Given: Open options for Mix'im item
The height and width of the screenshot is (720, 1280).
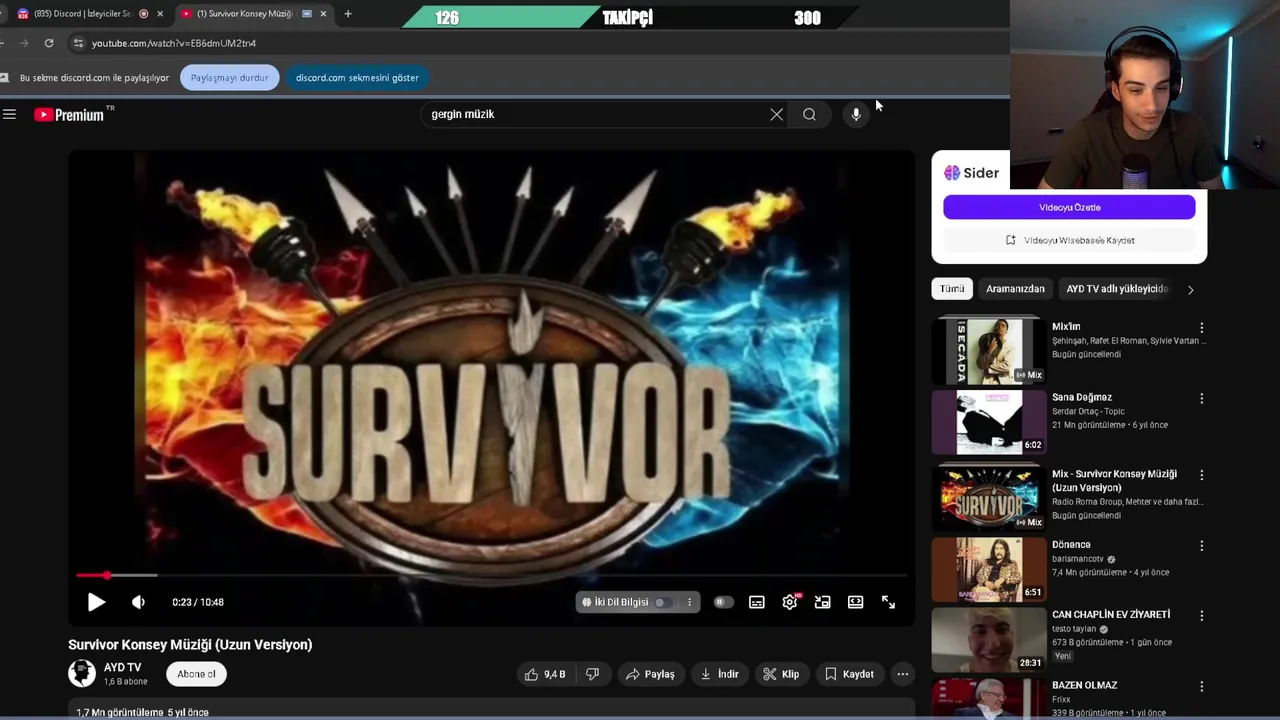Looking at the screenshot, I should point(1202,328).
